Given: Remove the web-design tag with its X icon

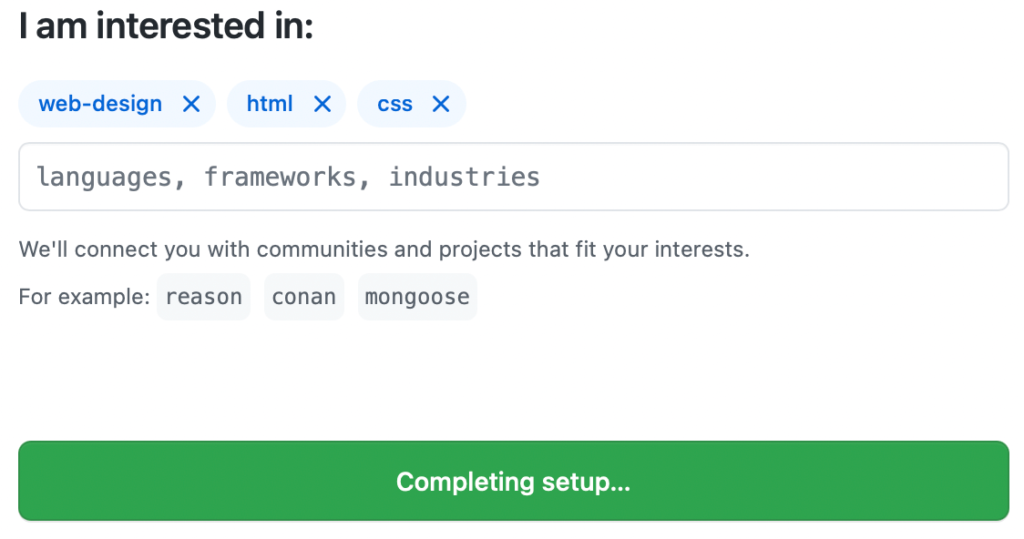Looking at the screenshot, I should tap(191, 104).
